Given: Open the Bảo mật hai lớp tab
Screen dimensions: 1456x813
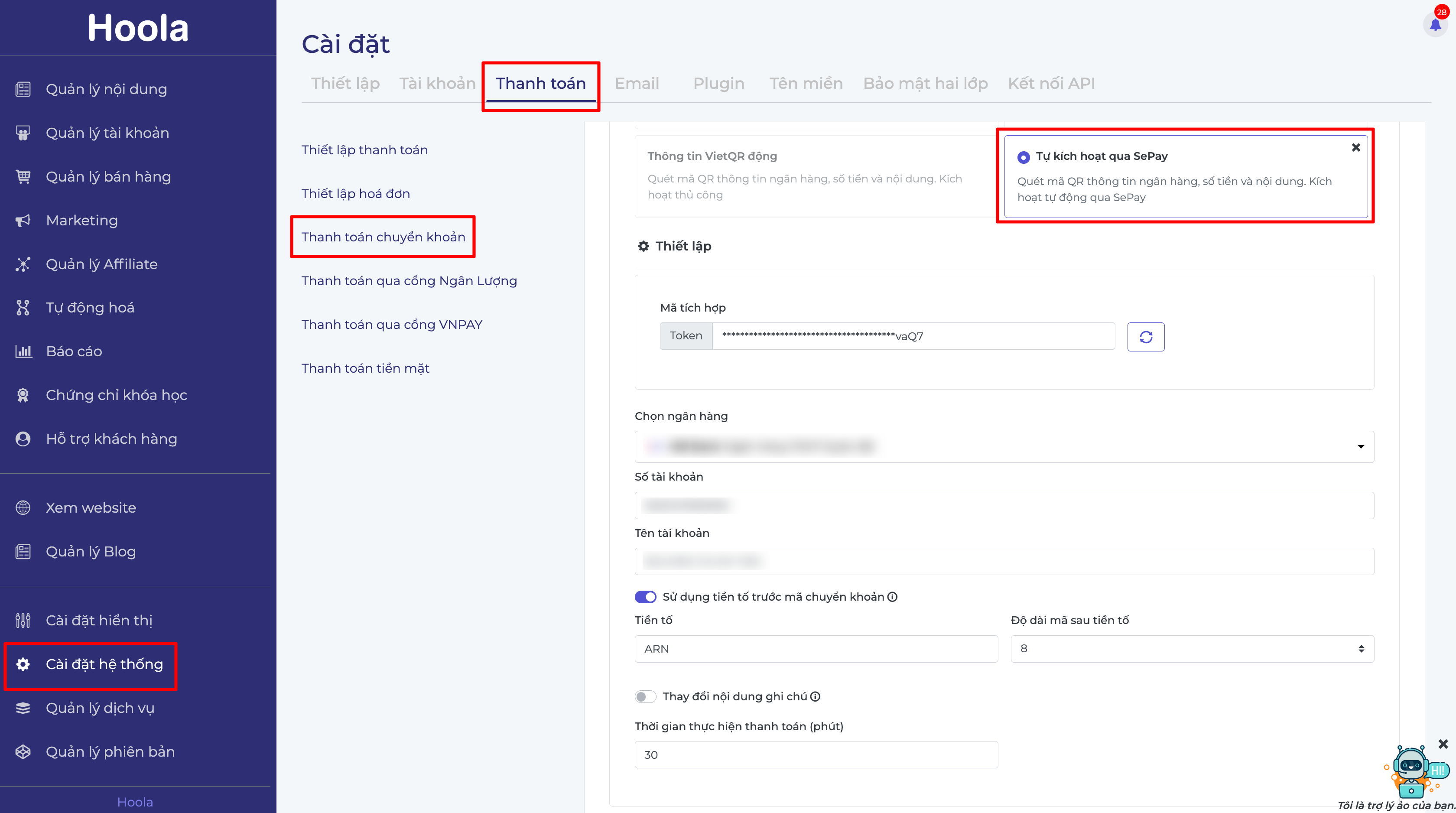Looking at the screenshot, I should (925, 84).
